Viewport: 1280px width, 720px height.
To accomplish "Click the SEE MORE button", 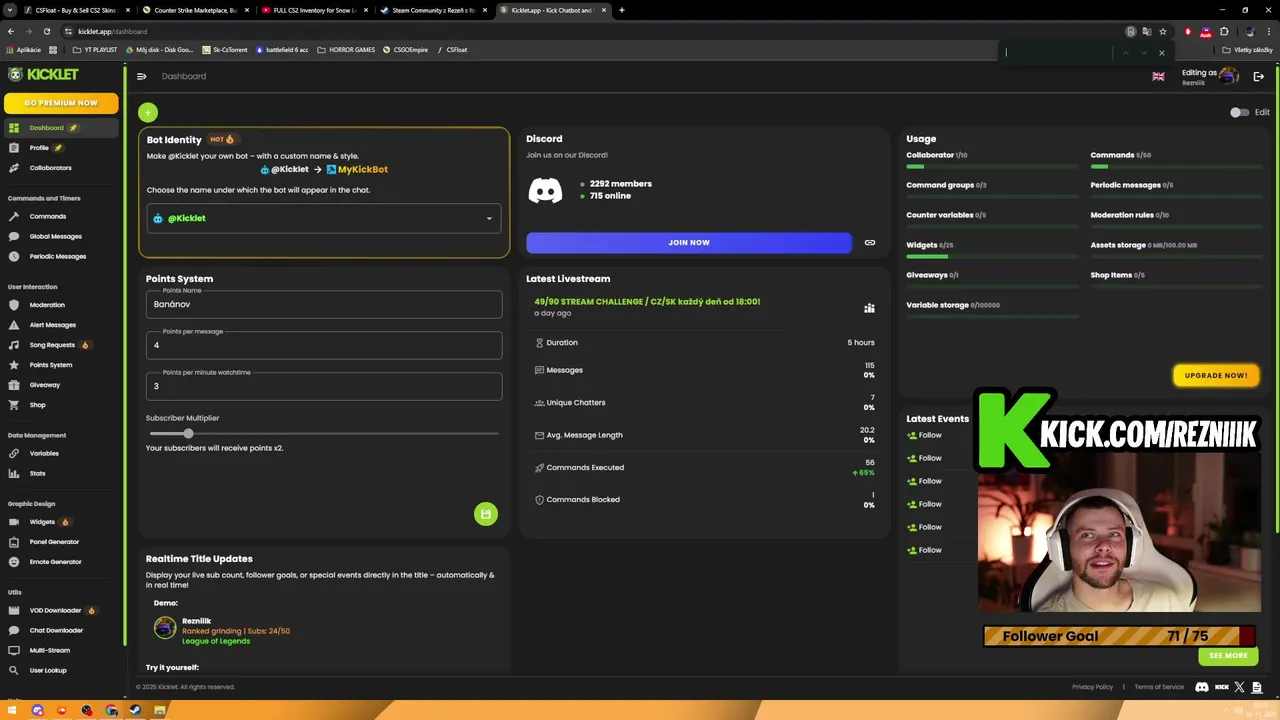I will click(1228, 656).
